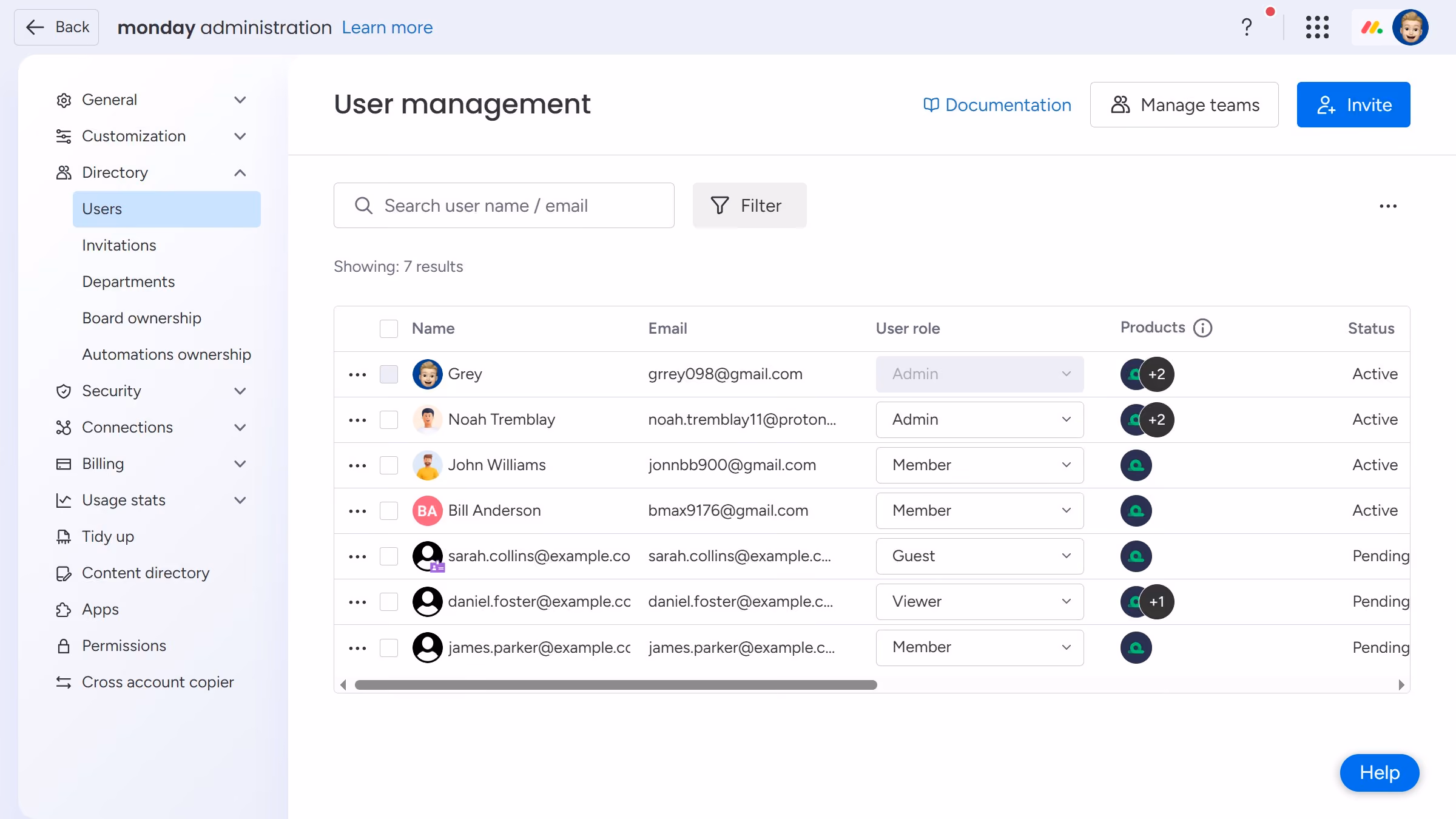Click the monday logo icon in header
The height and width of the screenshot is (819, 1456).
tap(1372, 27)
